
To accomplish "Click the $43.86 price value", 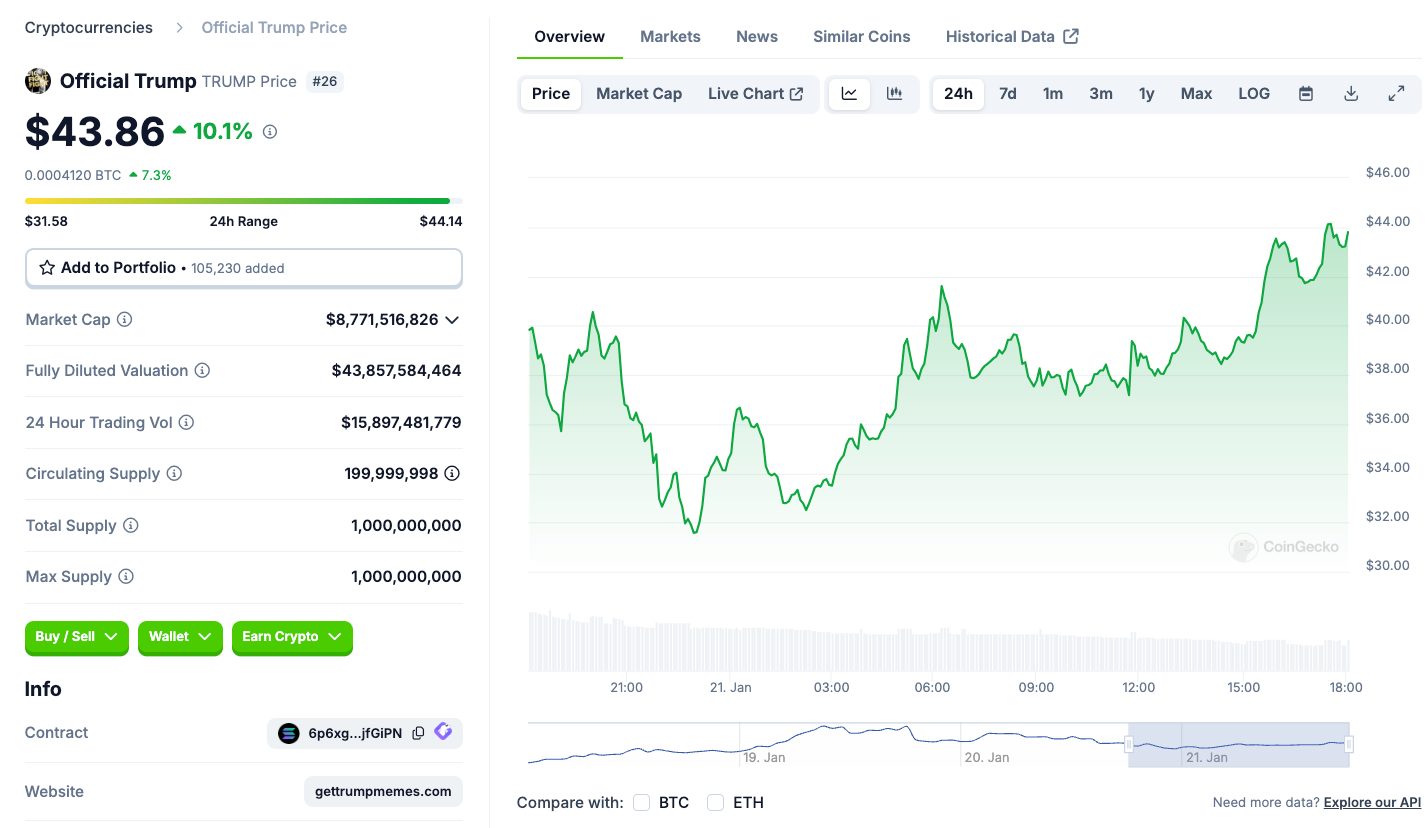I will [x=95, y=131].
